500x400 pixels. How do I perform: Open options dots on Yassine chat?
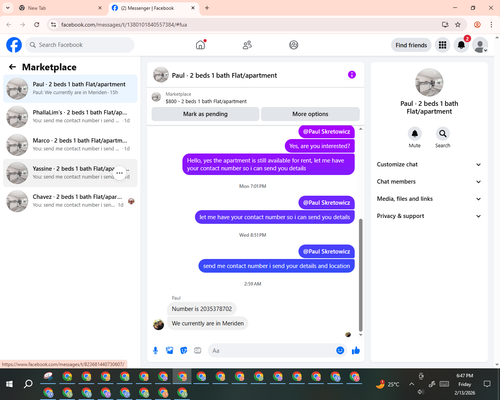click(120, 173)
